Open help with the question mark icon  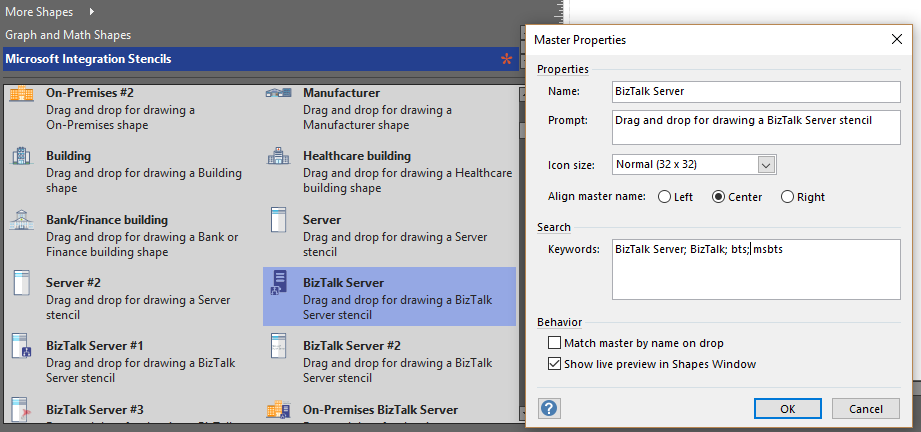coord(549,408)
